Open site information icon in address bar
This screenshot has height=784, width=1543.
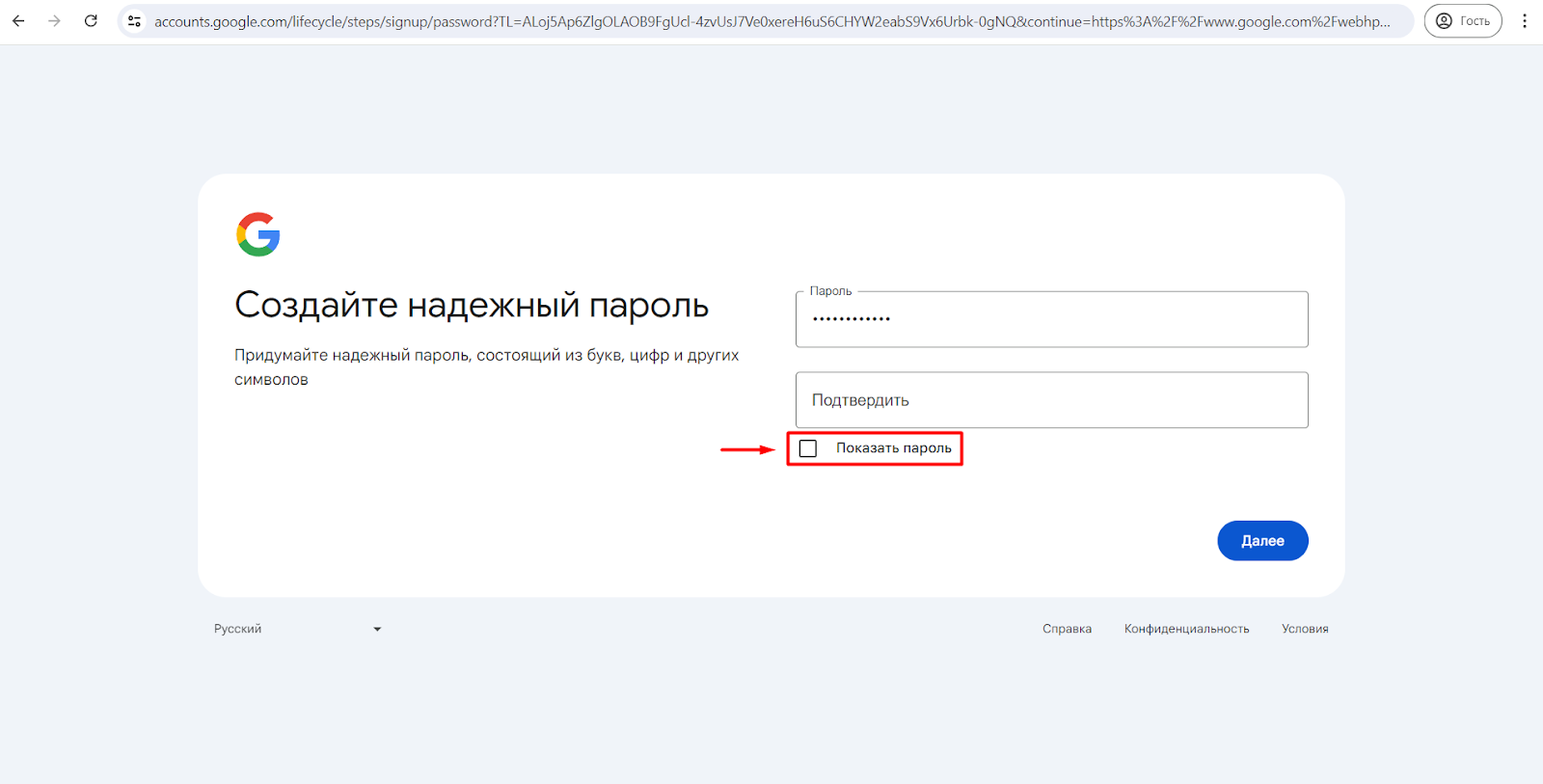pyautogui.click(x=135, y=20)
